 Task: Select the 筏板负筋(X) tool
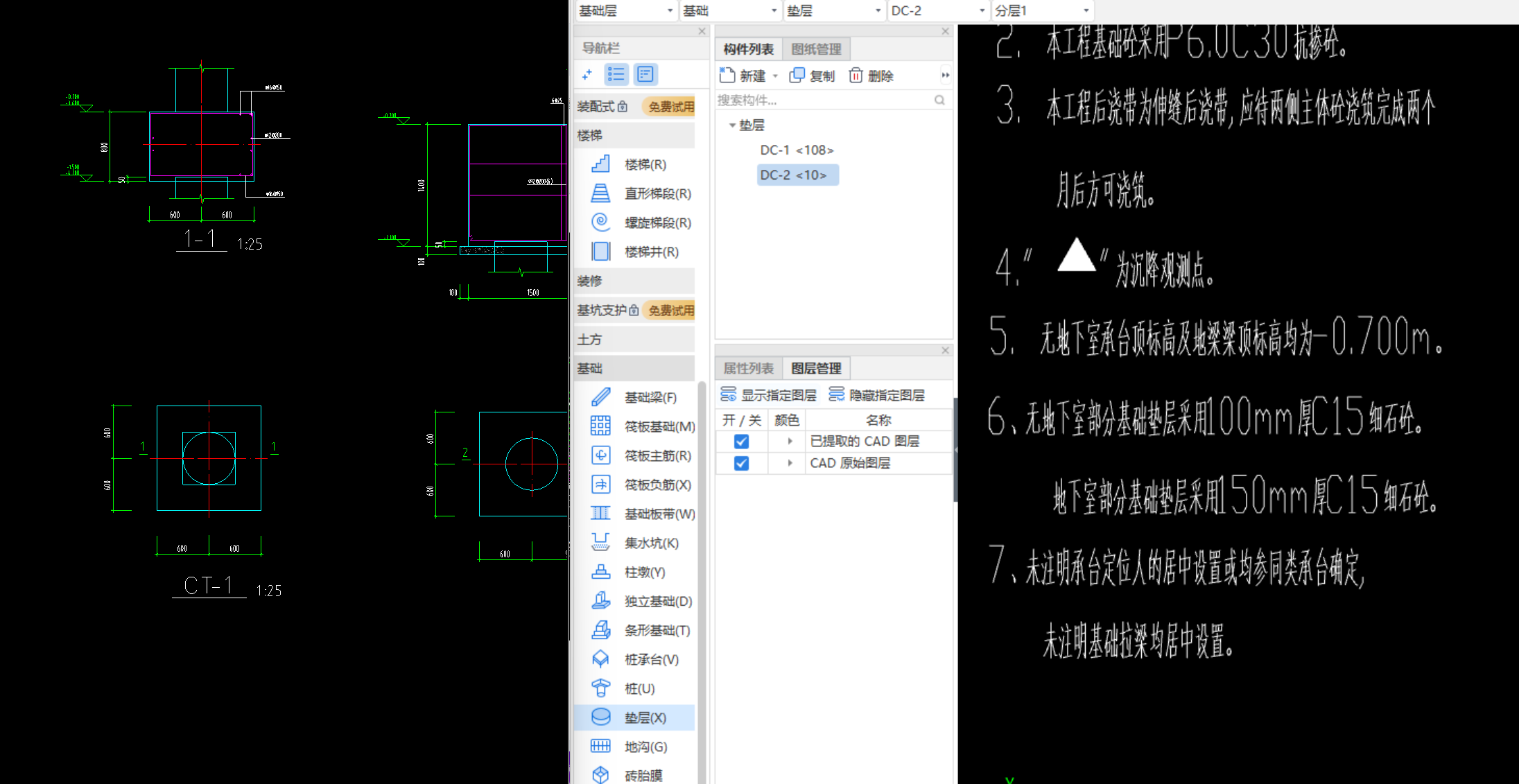pyautogui.click(x=634, y=485)
